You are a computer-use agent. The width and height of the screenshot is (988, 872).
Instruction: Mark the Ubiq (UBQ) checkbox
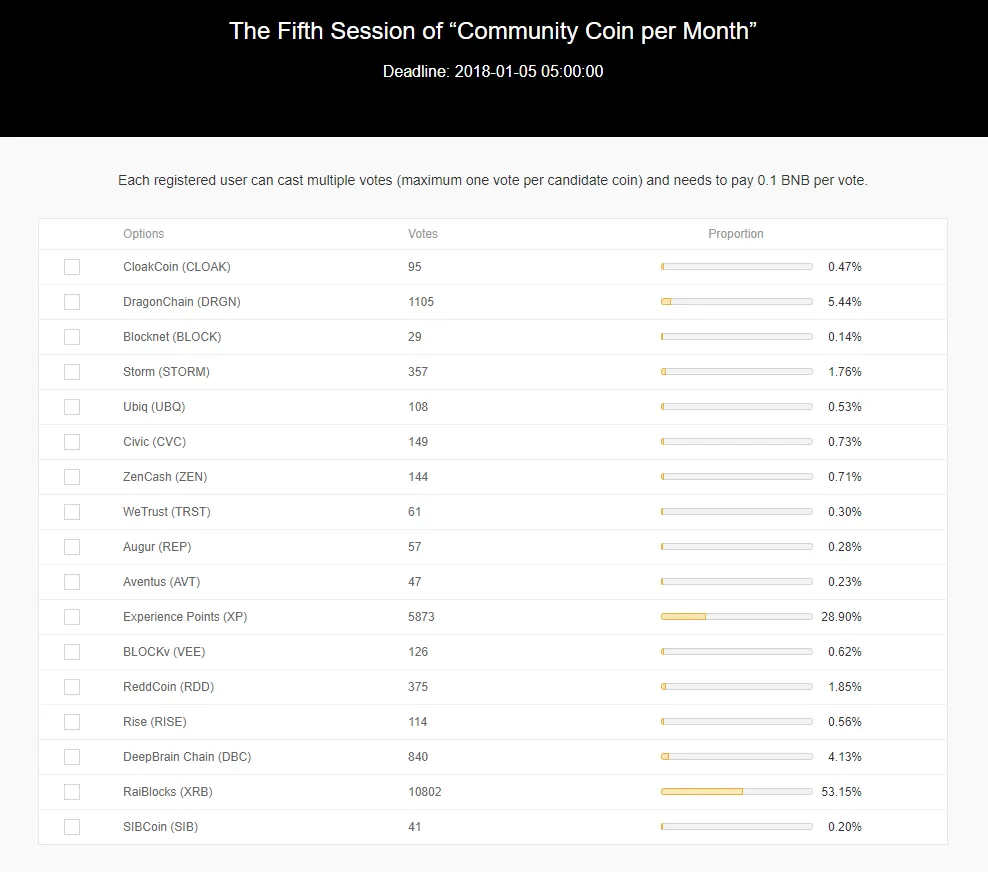(72, 407)
